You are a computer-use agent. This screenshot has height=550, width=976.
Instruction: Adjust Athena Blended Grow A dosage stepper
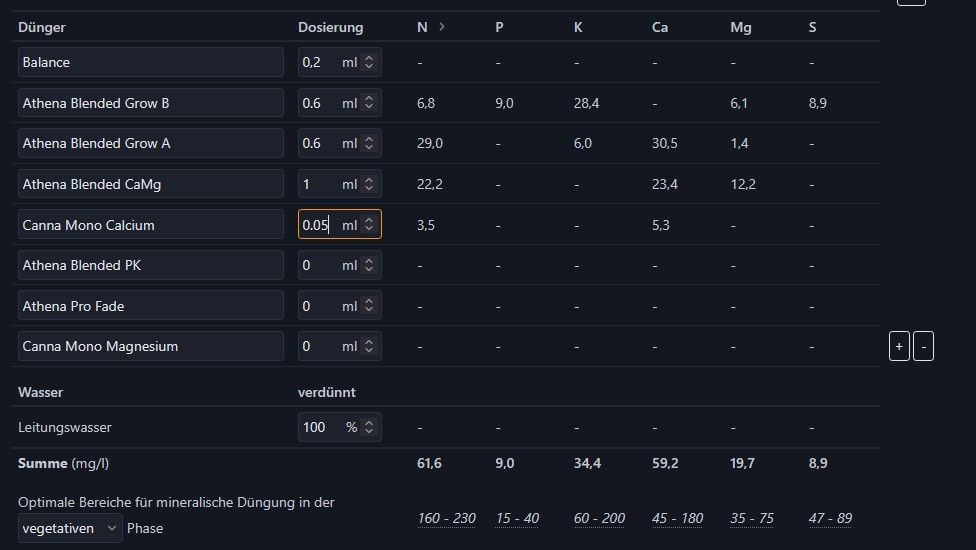click(x=369, y=143)
